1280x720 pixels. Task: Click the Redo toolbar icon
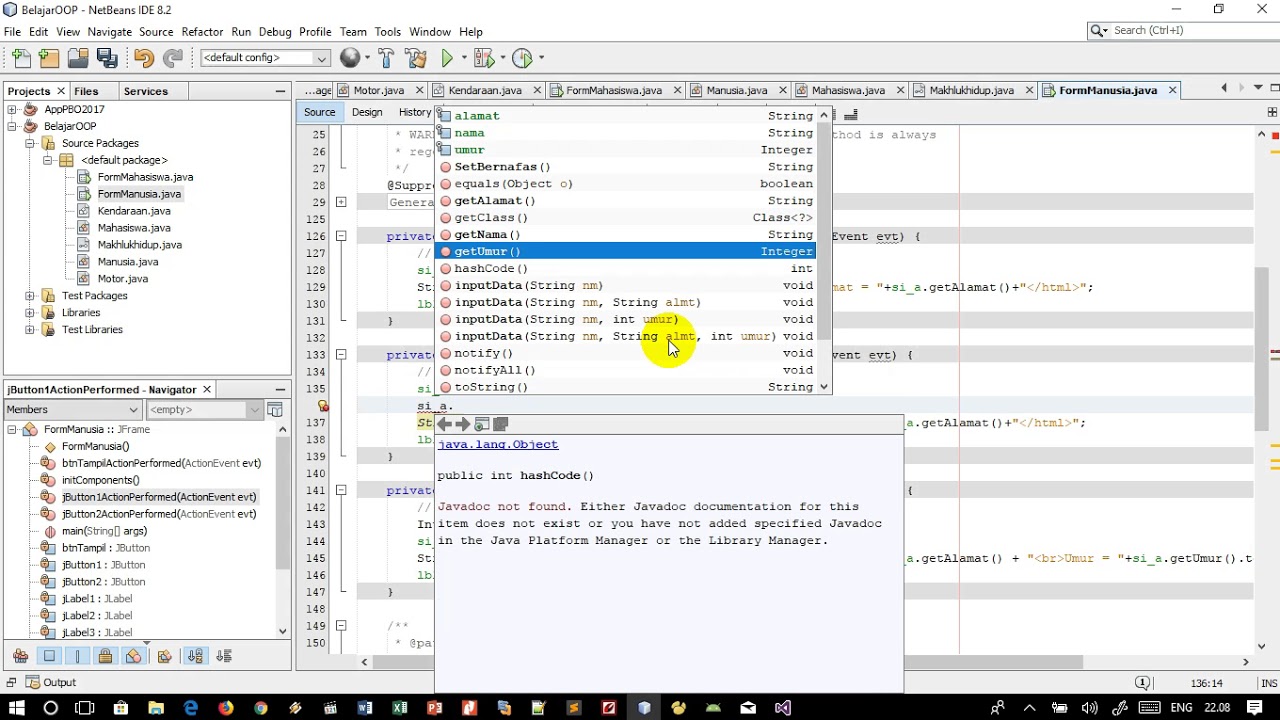click(x=173, y=58)
